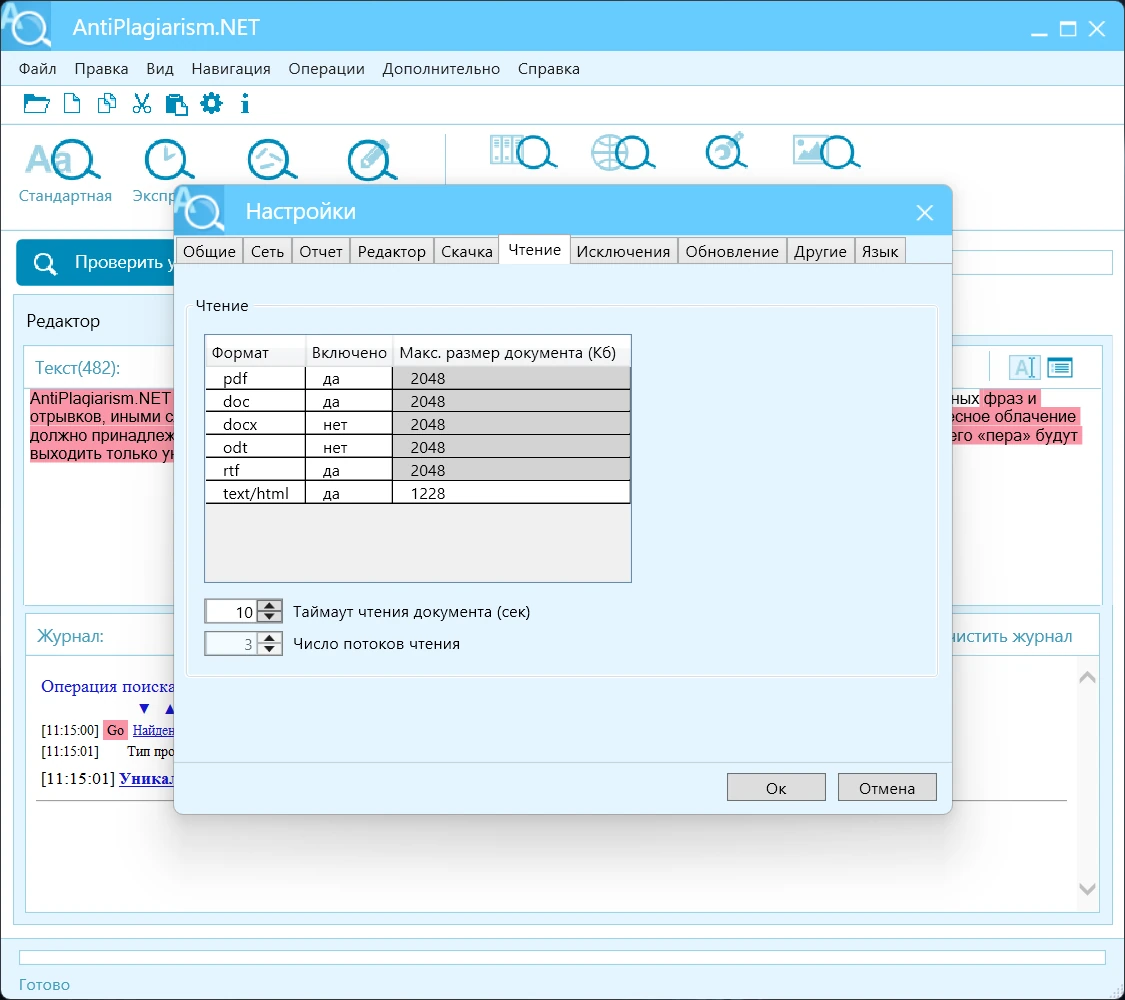This screenshot has height=1000, width=1125.
Task: Close the Настройки dialog with the X
Action: pyautogui.click(x=924, y=212)
